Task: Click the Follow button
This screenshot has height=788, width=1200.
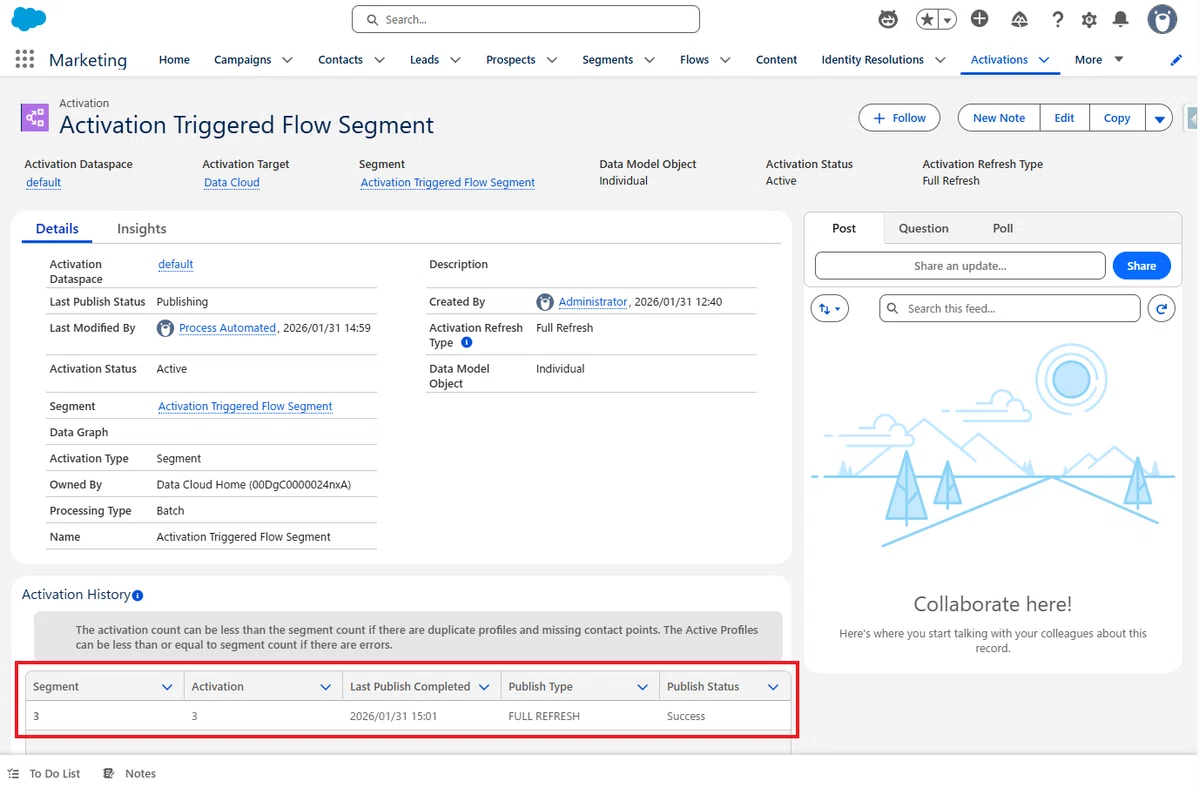Action: 899,118
